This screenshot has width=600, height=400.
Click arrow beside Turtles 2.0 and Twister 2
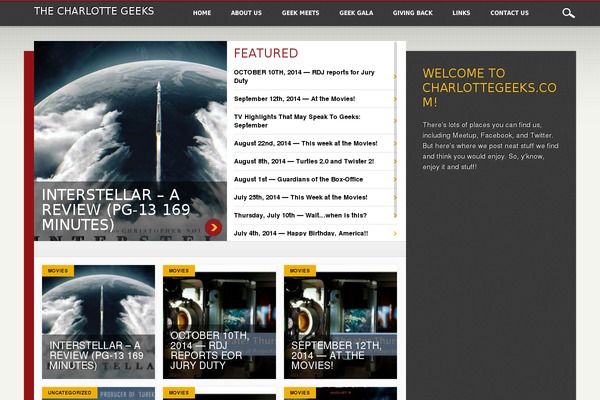[395, 162]
